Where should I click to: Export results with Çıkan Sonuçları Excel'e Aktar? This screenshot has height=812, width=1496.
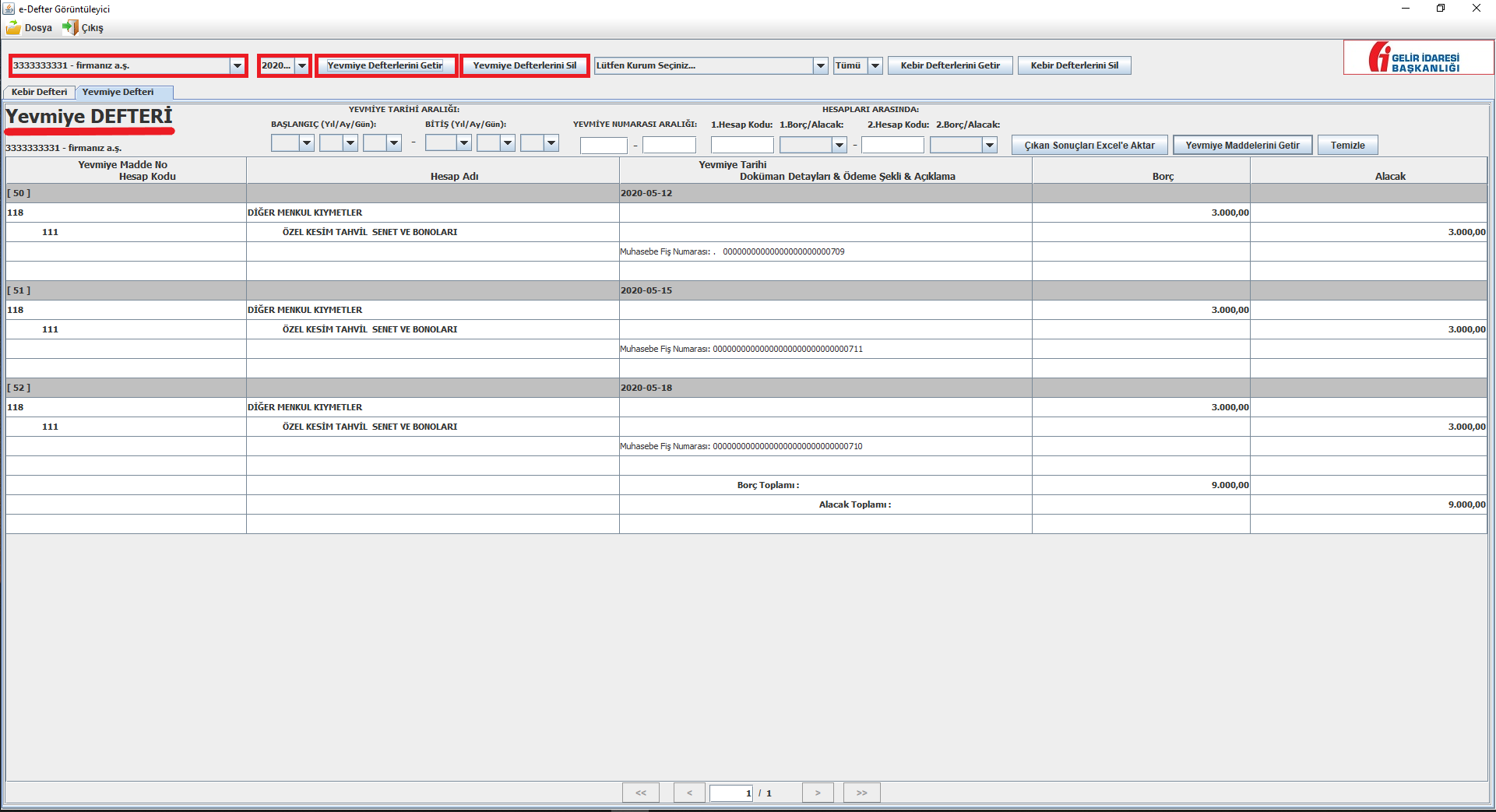[1089, 146]
